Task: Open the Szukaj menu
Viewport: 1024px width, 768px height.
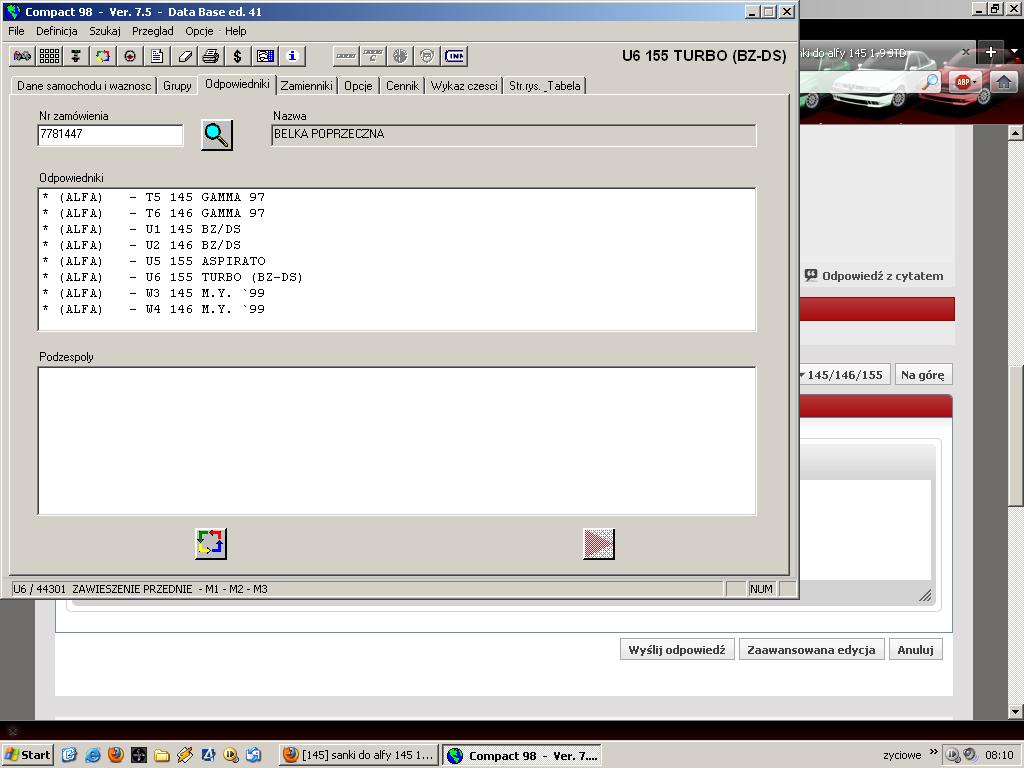Action: point(105,31)
